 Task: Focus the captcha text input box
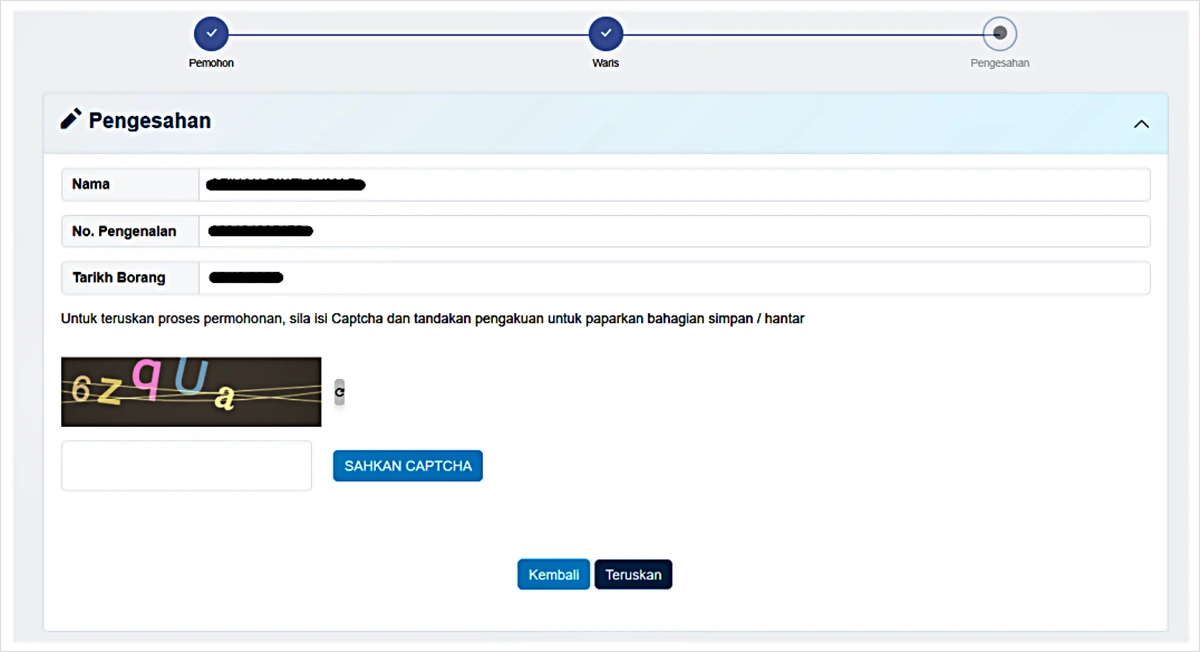[187, 466]
